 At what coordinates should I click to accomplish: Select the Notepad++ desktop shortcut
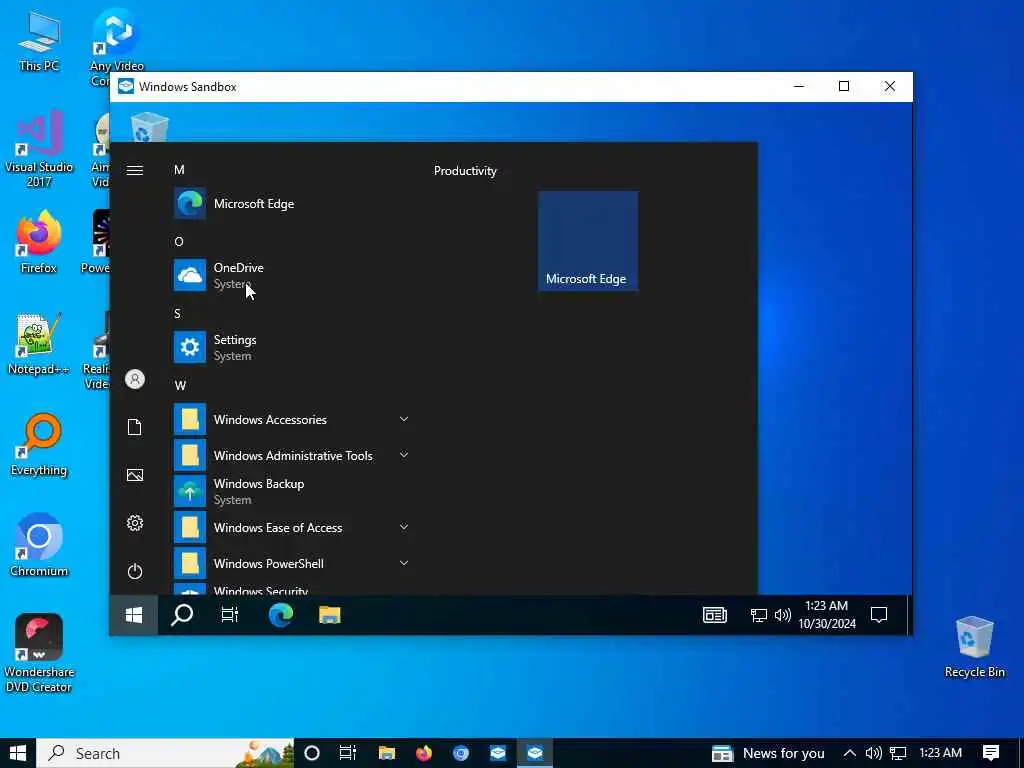pyautogui.click(x=39, y=344)
